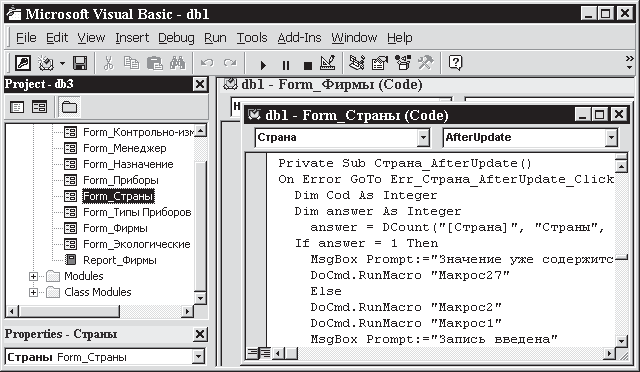
Task: Open the AfterUpdate procedure dropdown
Action: pyautogui.click(x=611, y=138)
